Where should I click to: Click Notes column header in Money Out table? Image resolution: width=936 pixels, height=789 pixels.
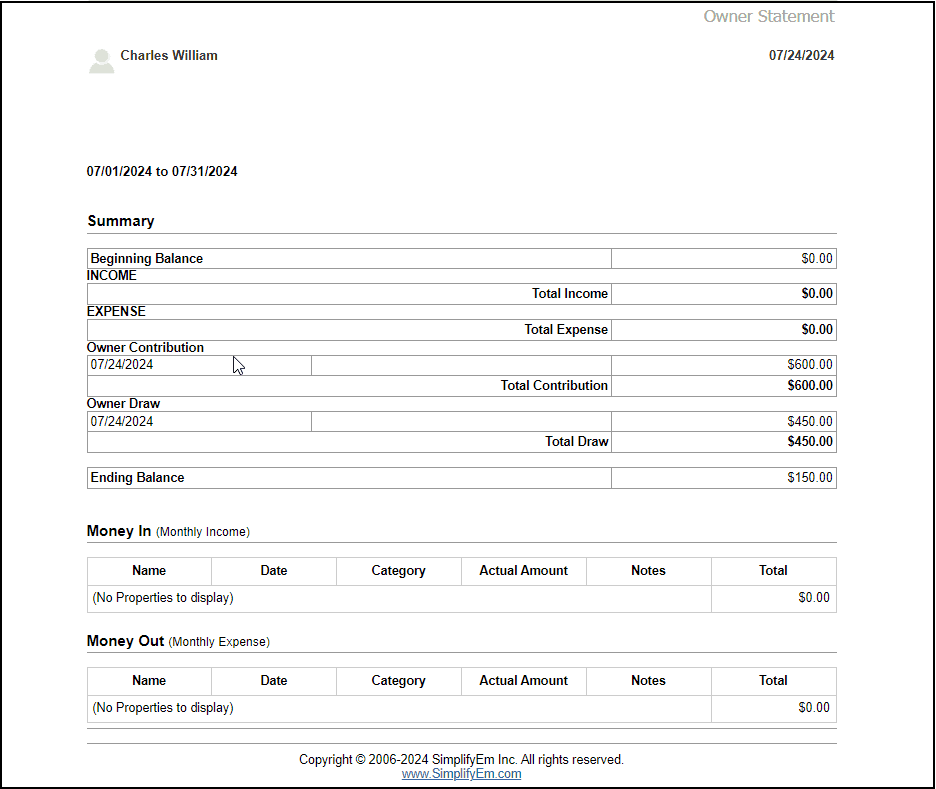coord(648,681)
